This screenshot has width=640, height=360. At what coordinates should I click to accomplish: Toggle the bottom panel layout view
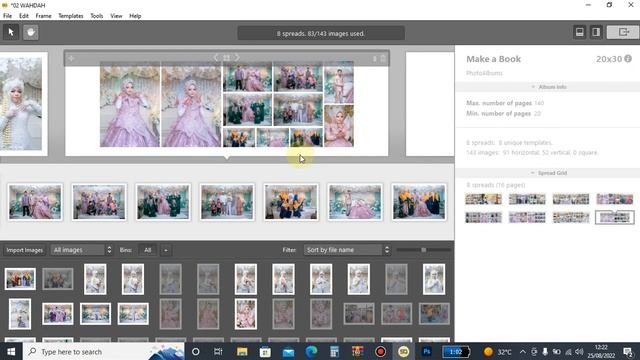579,32
